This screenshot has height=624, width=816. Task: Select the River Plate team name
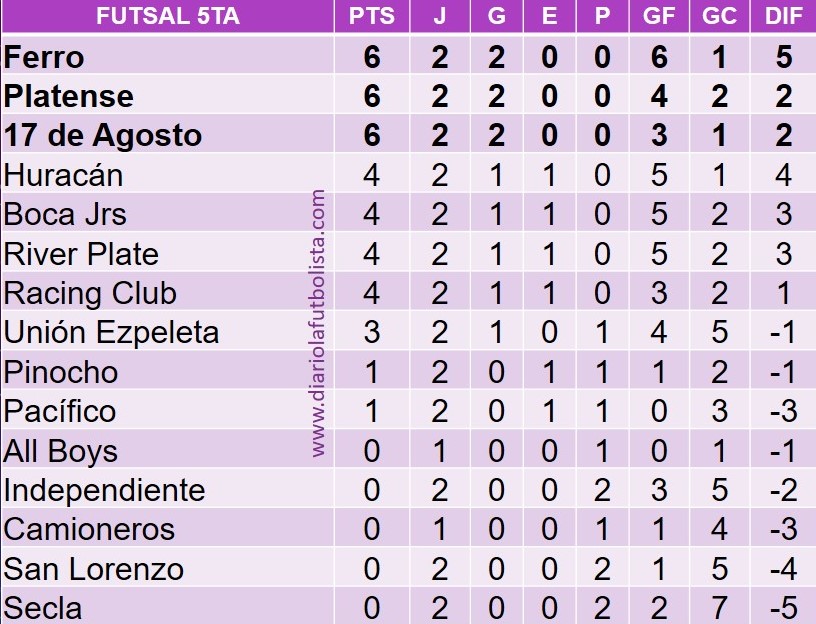[81, 254]
